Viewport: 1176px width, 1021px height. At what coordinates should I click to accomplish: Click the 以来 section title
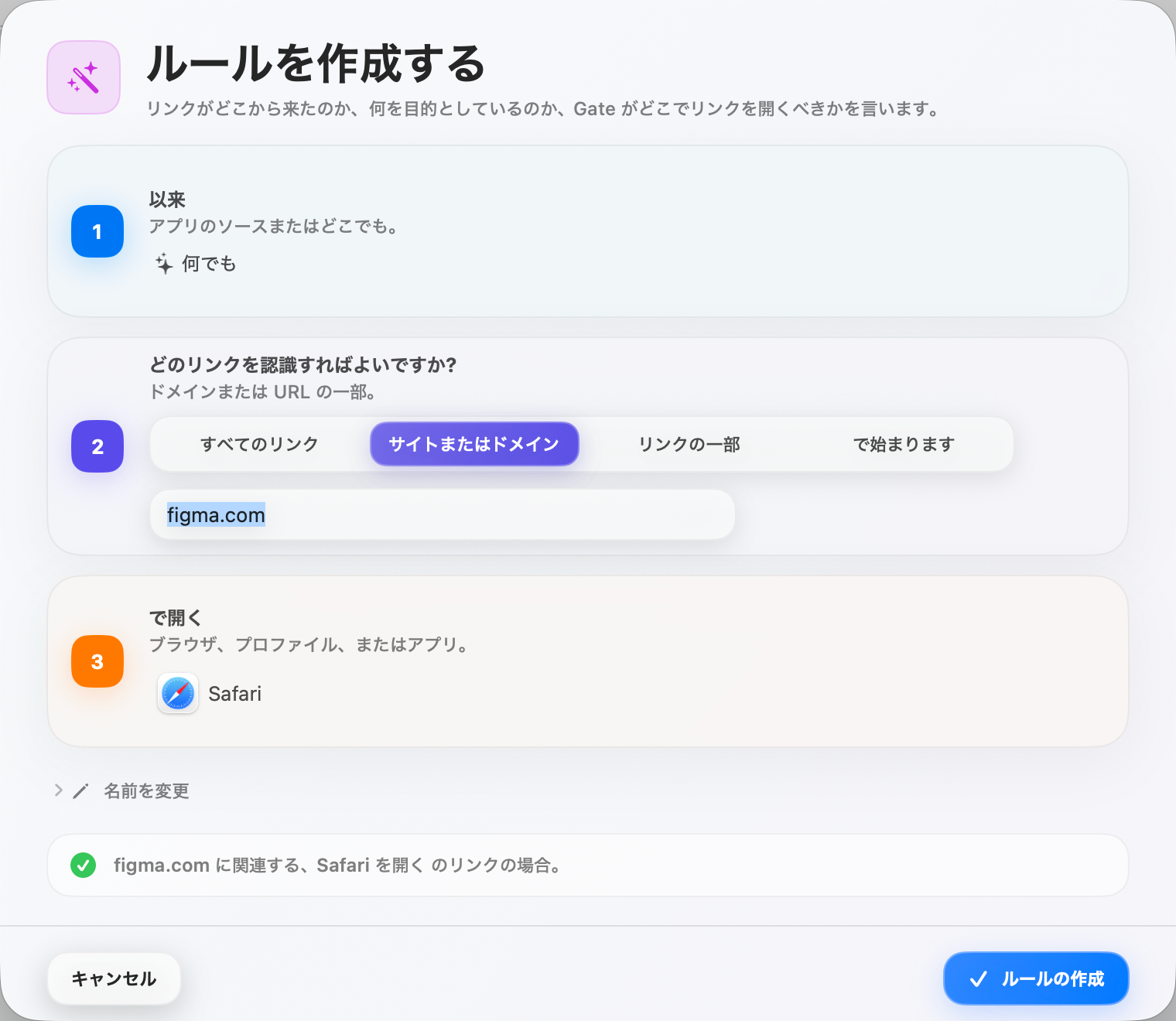tap(167, 200)
